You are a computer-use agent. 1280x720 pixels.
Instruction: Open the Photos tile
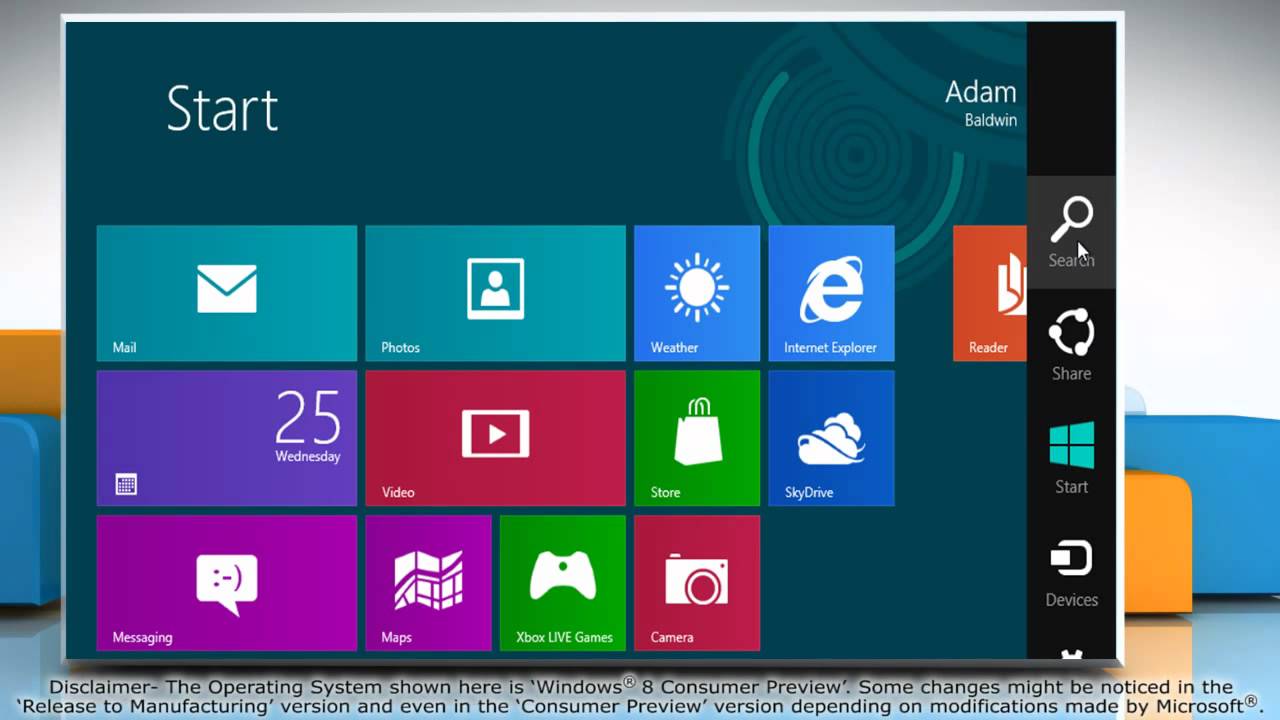(495, 293)
